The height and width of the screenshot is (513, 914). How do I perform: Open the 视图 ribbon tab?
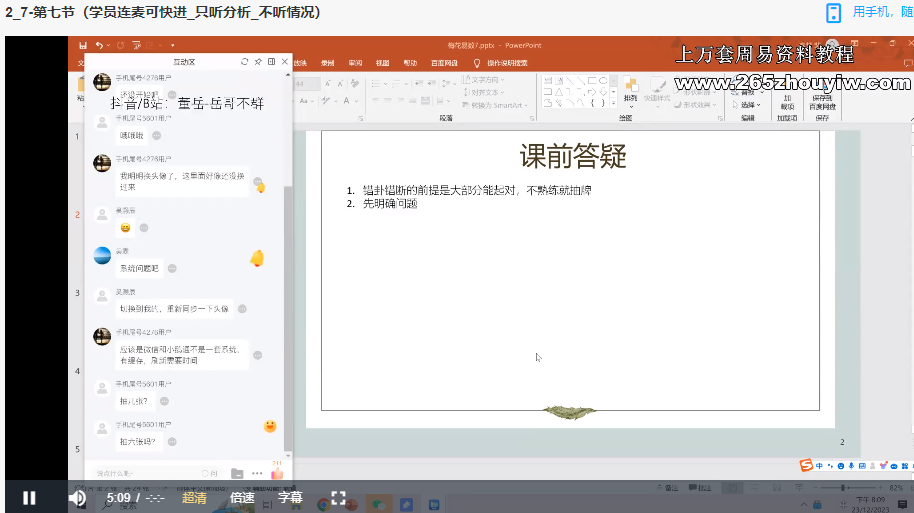pos(382,63)
